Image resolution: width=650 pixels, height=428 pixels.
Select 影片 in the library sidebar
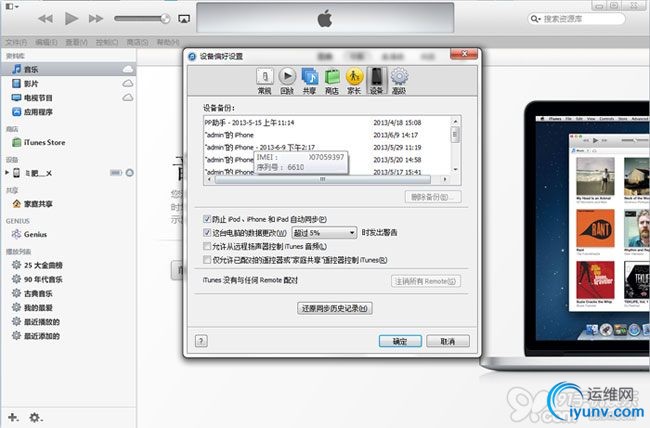[x=68, y=83]
